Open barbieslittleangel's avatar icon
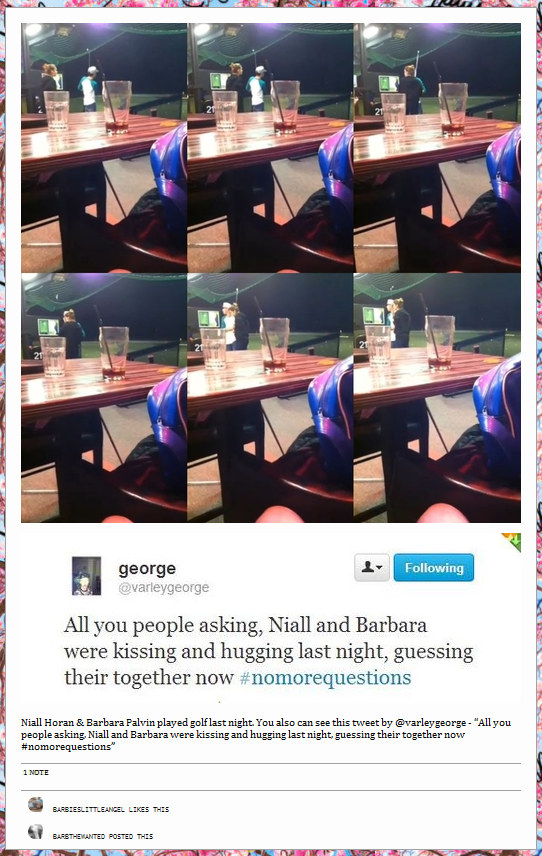The width and height of the screenshot is (542, 856). click(x=35, y=804)
